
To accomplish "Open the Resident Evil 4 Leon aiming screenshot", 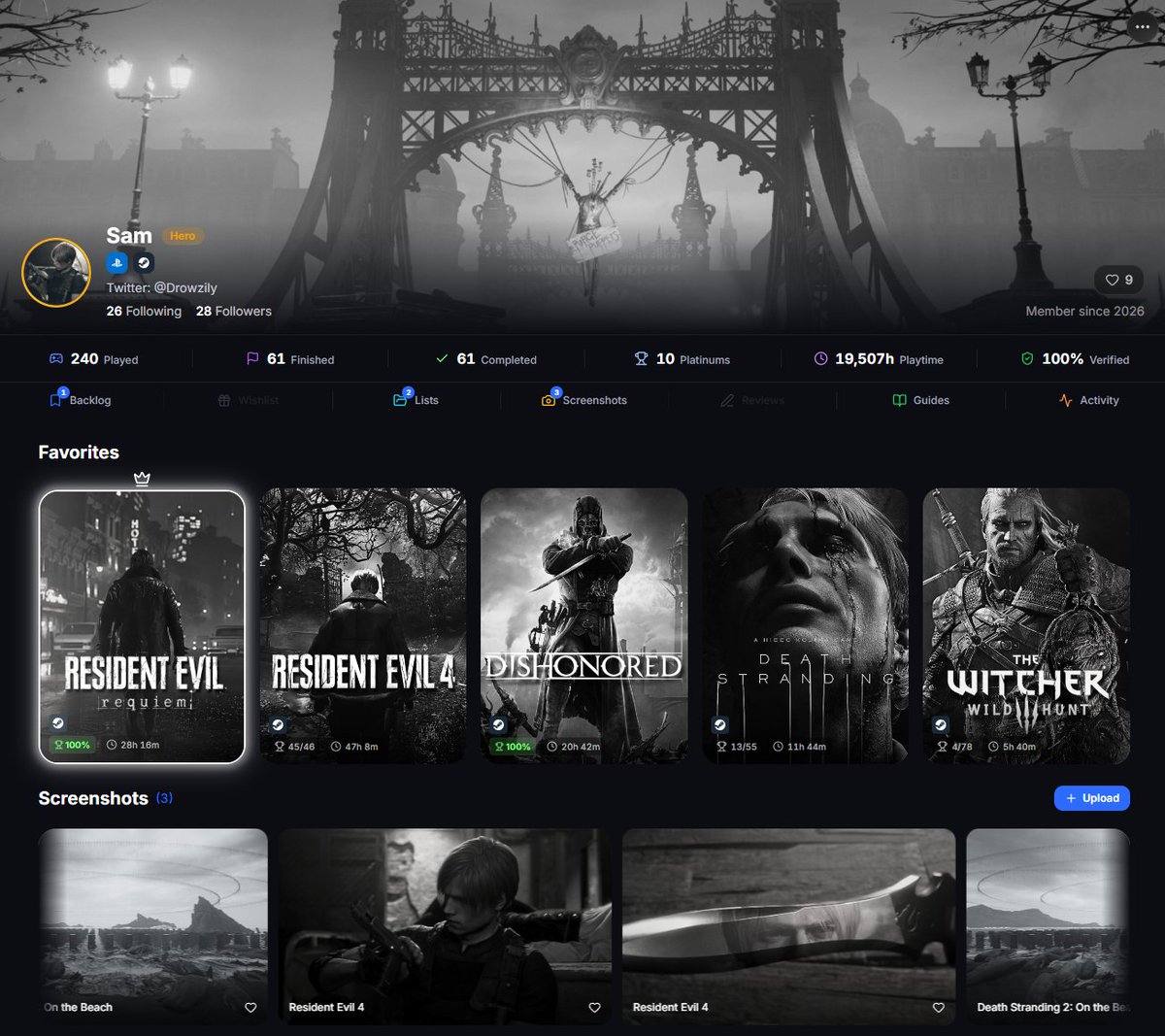I will click(x=446, y=925).
